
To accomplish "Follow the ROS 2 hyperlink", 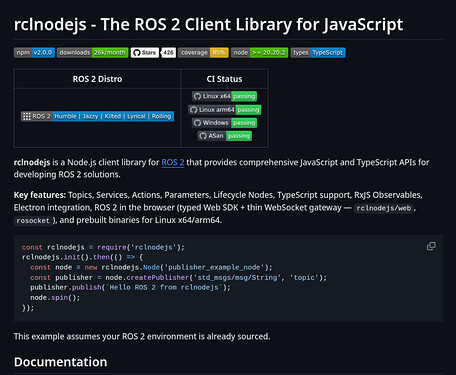I will pos(173,162).
